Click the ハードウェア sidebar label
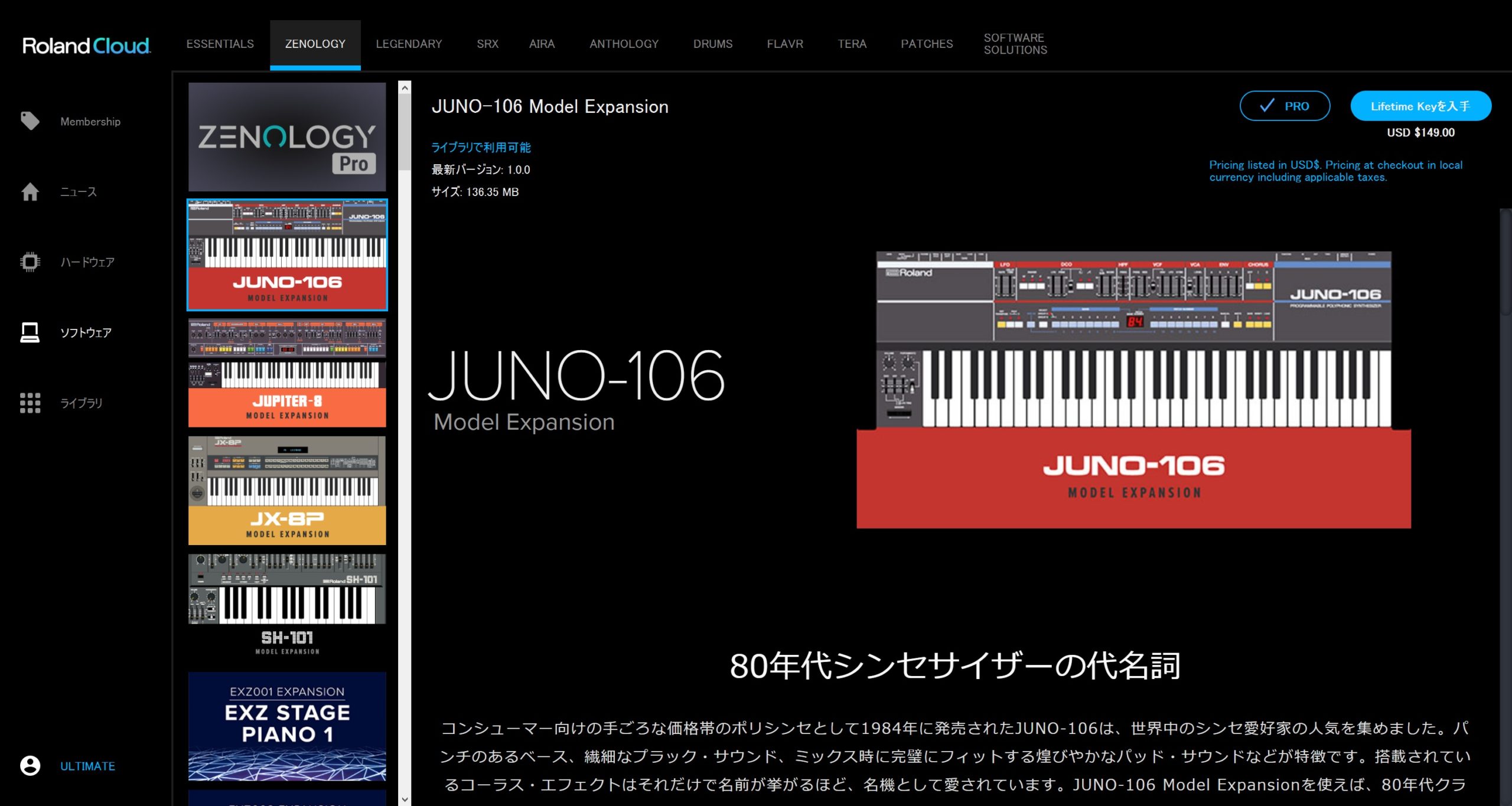 point(87,262)
